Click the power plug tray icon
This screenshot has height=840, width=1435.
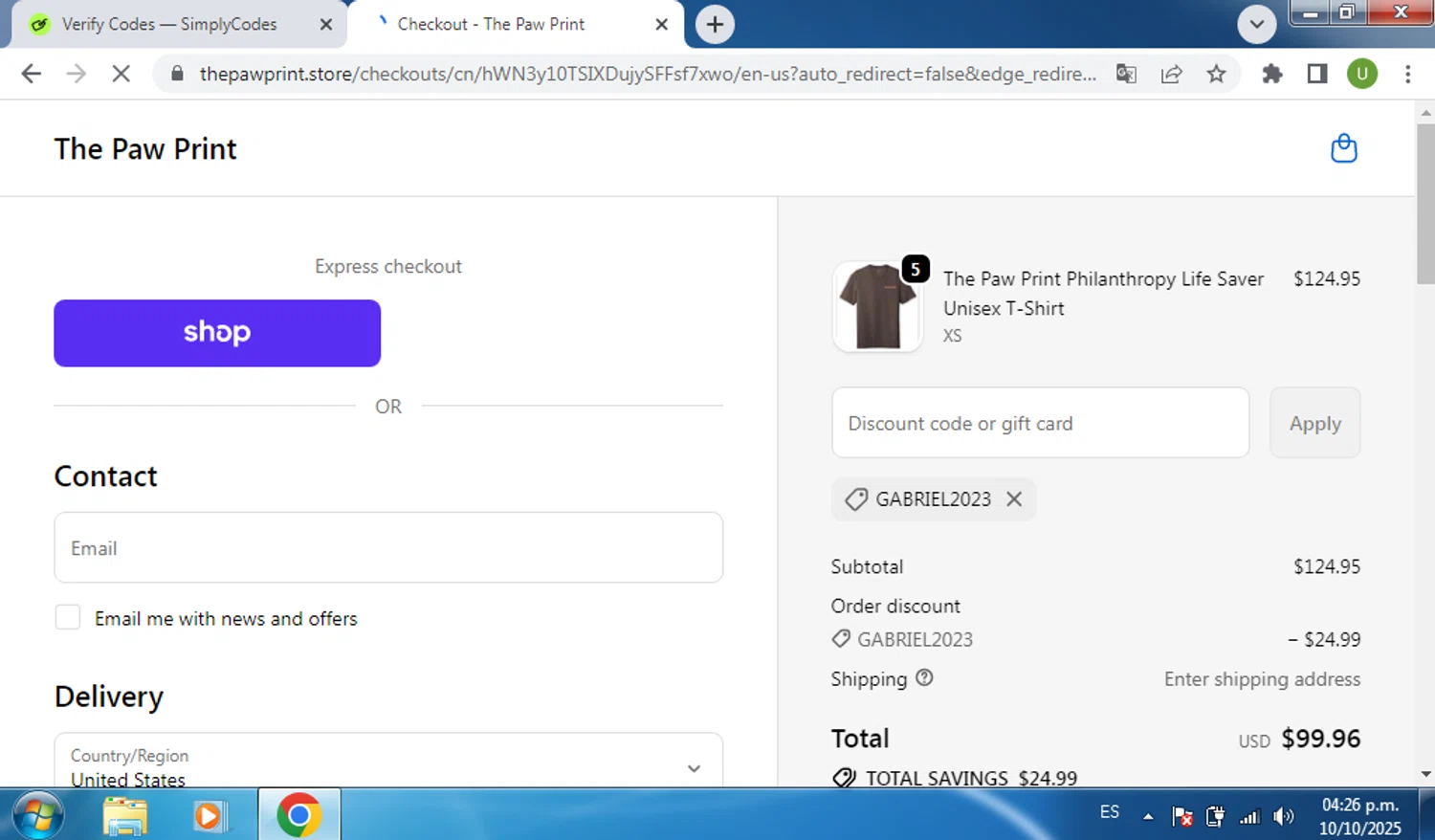click(x=1216, y=816)
